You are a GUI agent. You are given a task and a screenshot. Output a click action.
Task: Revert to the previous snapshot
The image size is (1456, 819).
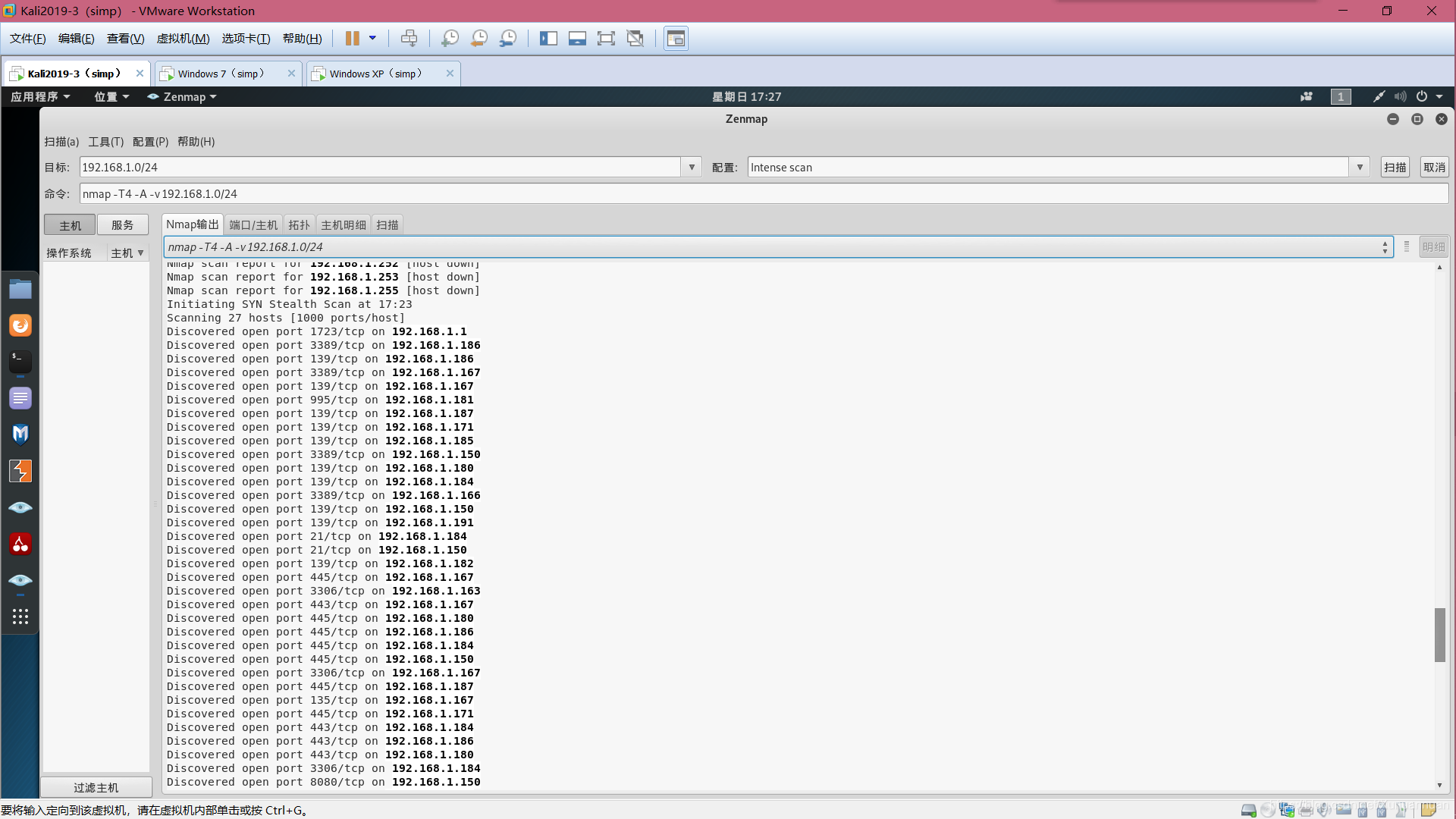pyautogui.click(x=479, y=38)
